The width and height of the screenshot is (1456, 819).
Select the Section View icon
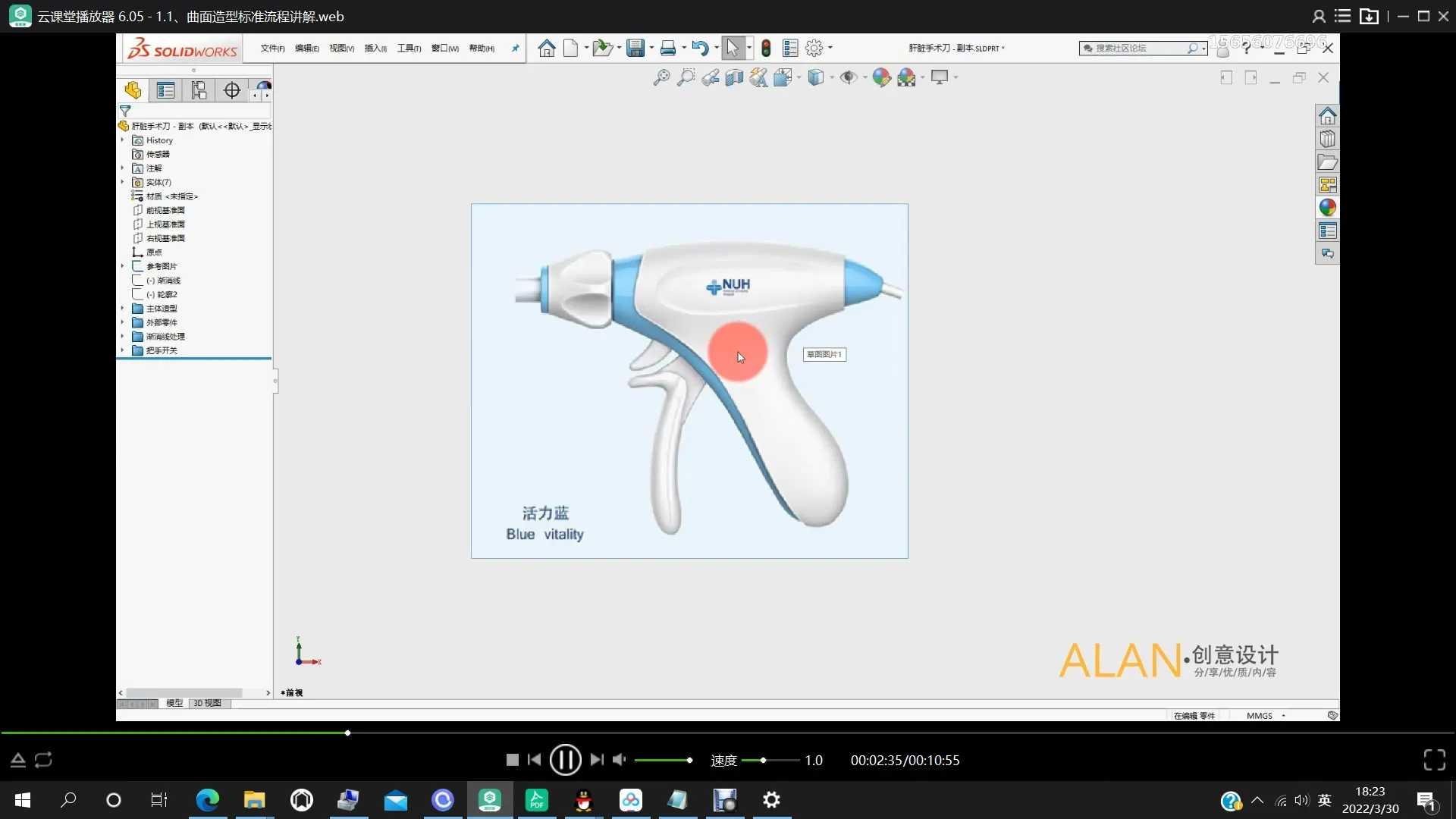pyautogui.click(x=734, y=77)
